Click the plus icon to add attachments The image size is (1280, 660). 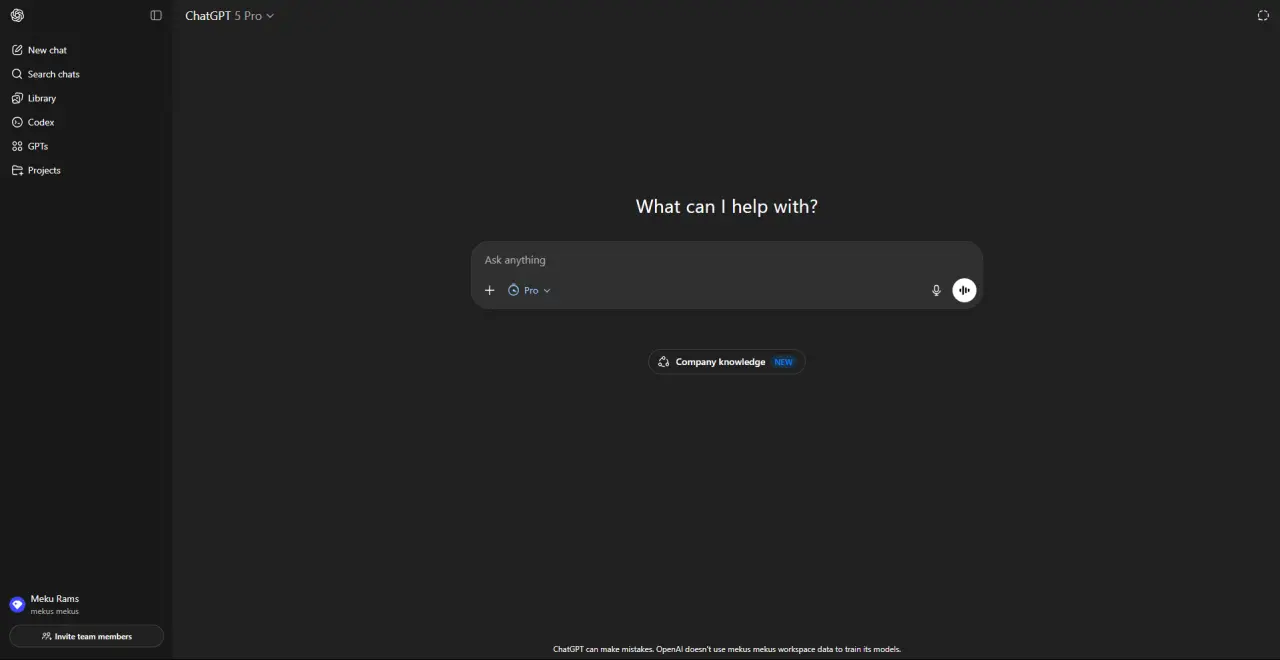tap(490, 290)
